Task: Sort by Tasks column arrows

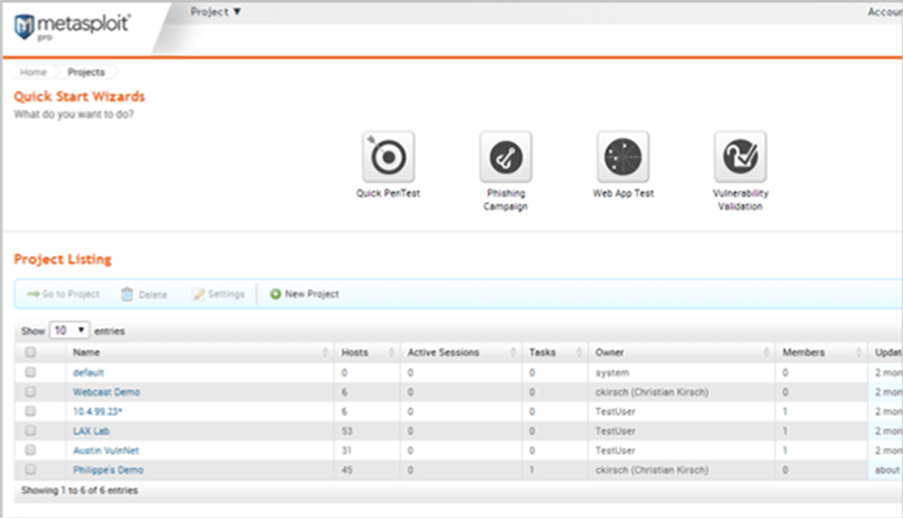Action: (579, 352)
